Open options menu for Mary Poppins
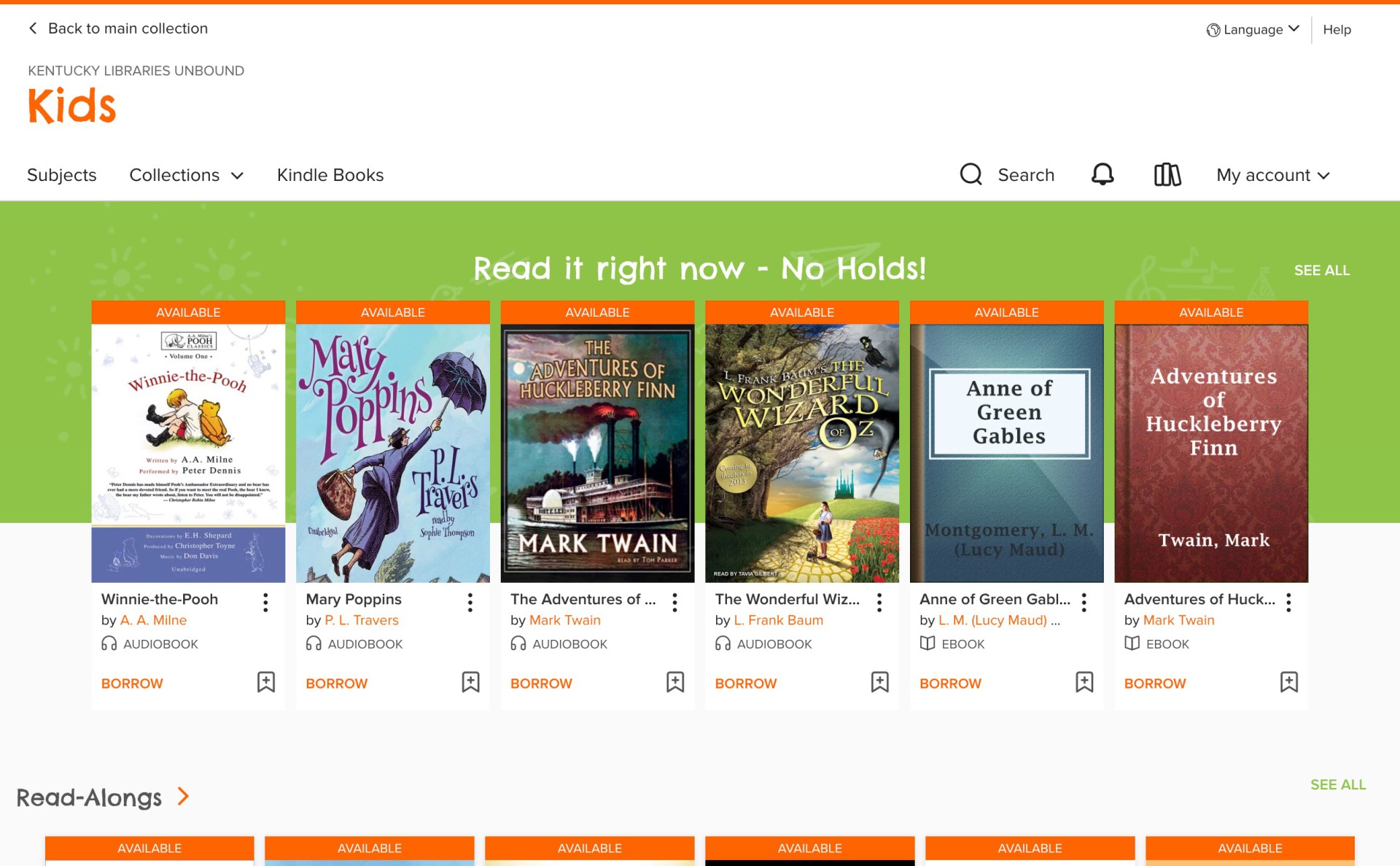The height and width of the screenshot is (866, 1400). click(x=470, y=602)
